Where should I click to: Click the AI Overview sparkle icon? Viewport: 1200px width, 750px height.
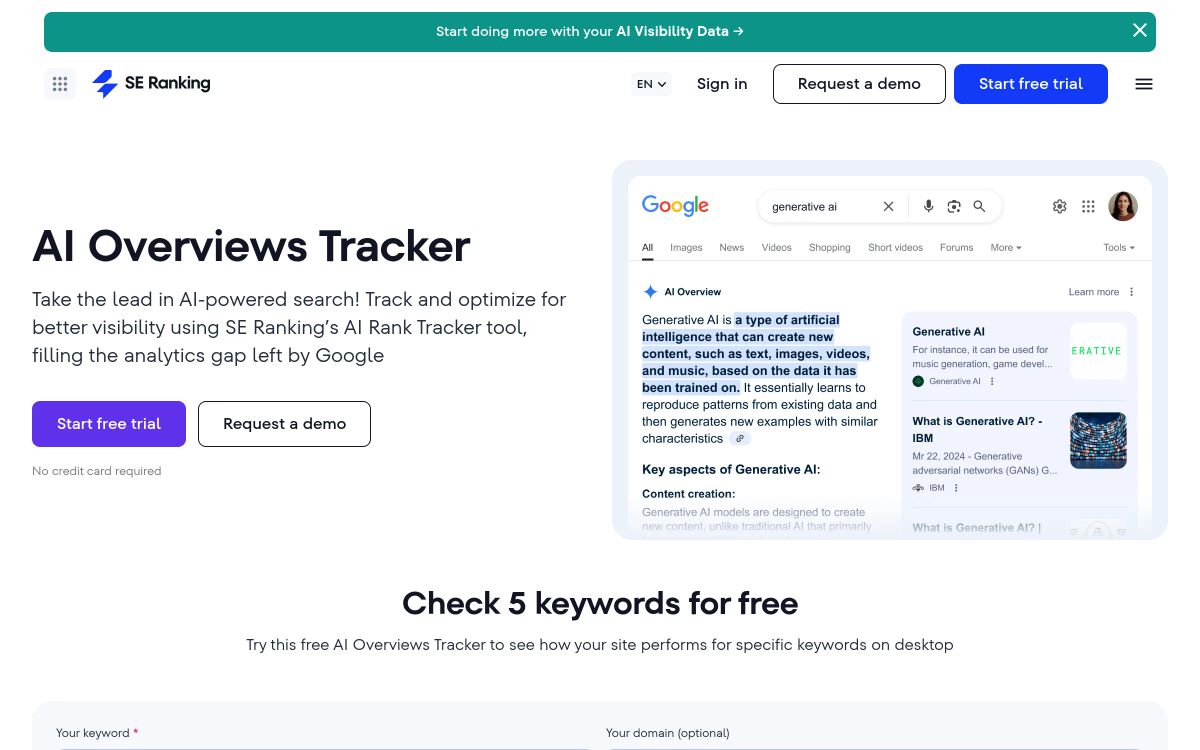650,292
